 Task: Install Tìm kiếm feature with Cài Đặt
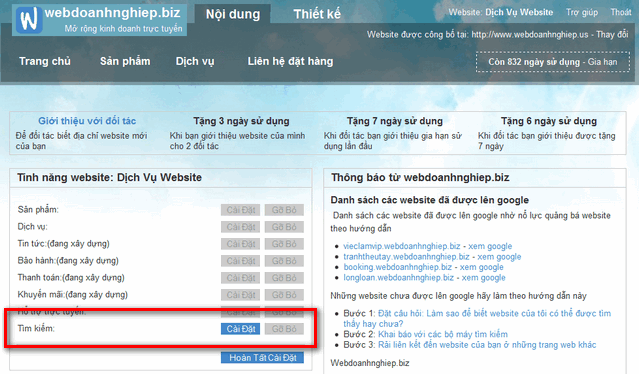[x=240, y=329]
